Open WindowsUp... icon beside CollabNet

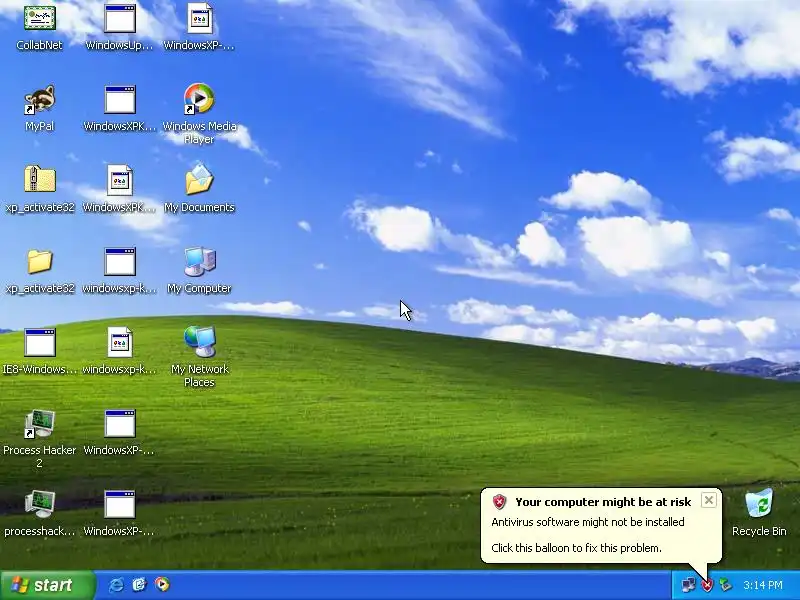120,18
